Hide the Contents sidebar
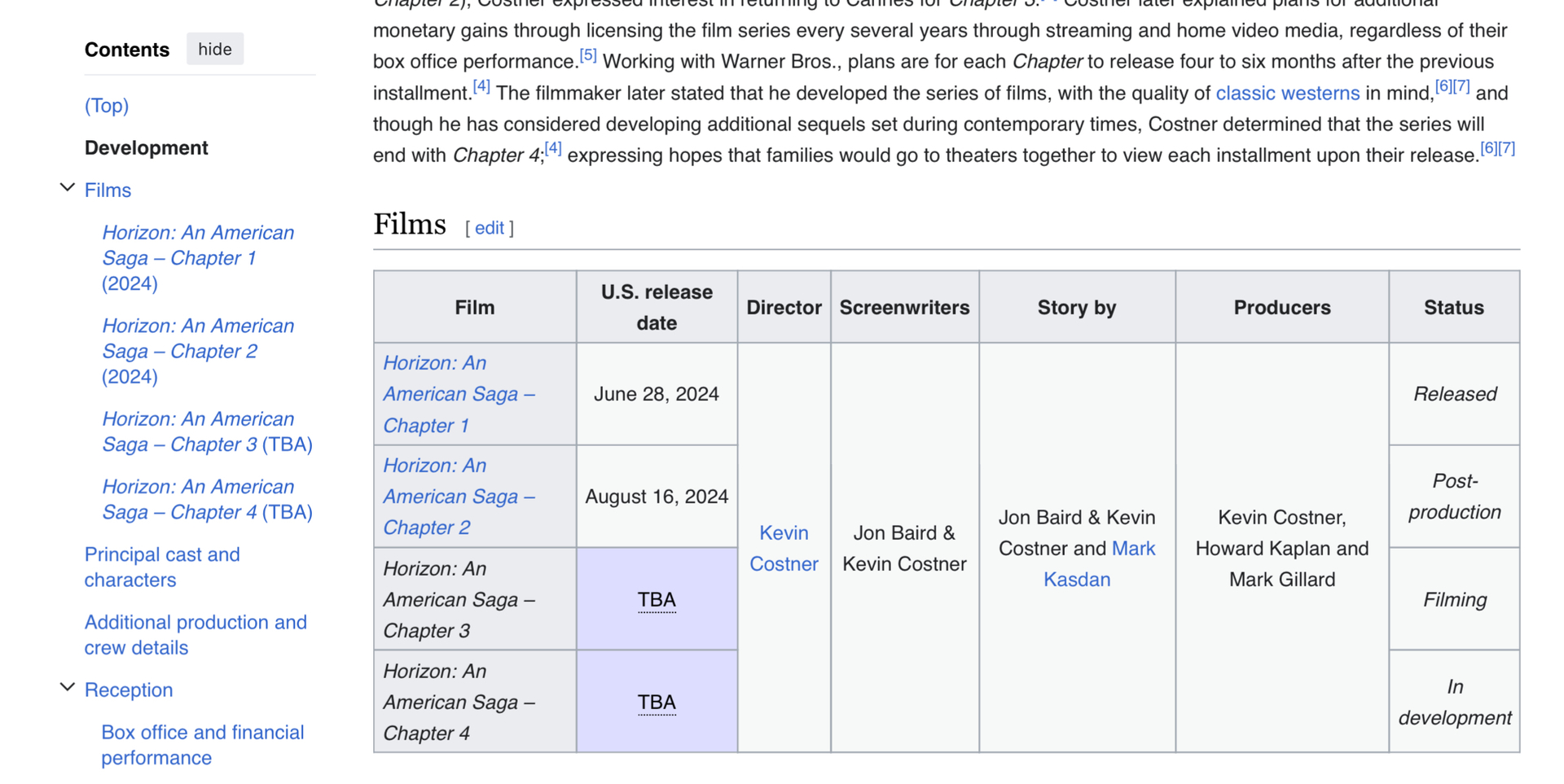 click(x=215, y=49)
